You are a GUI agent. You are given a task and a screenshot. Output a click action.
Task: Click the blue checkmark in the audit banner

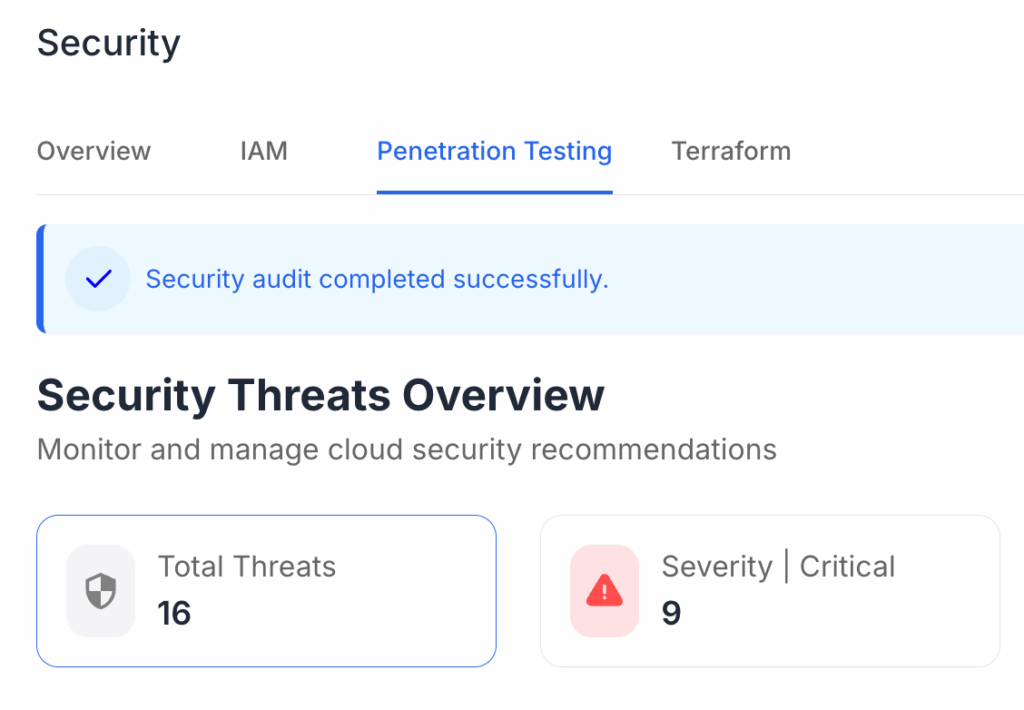click(97, 279)
